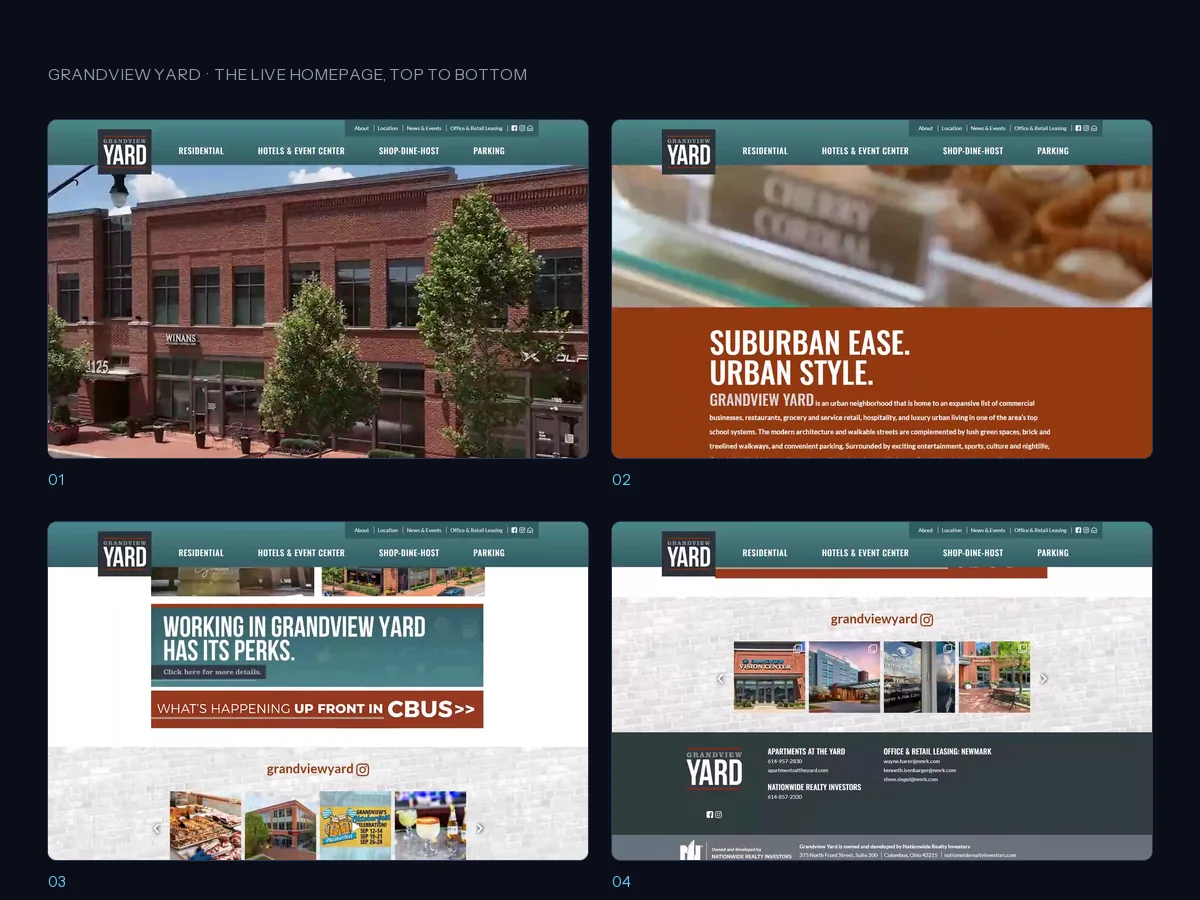Image resolution: width=1200 pixels, height=900 pixels.
Task: Click kenneth.isenbarger@nmrk.com email in footer
Action: [x=920, y=770]
